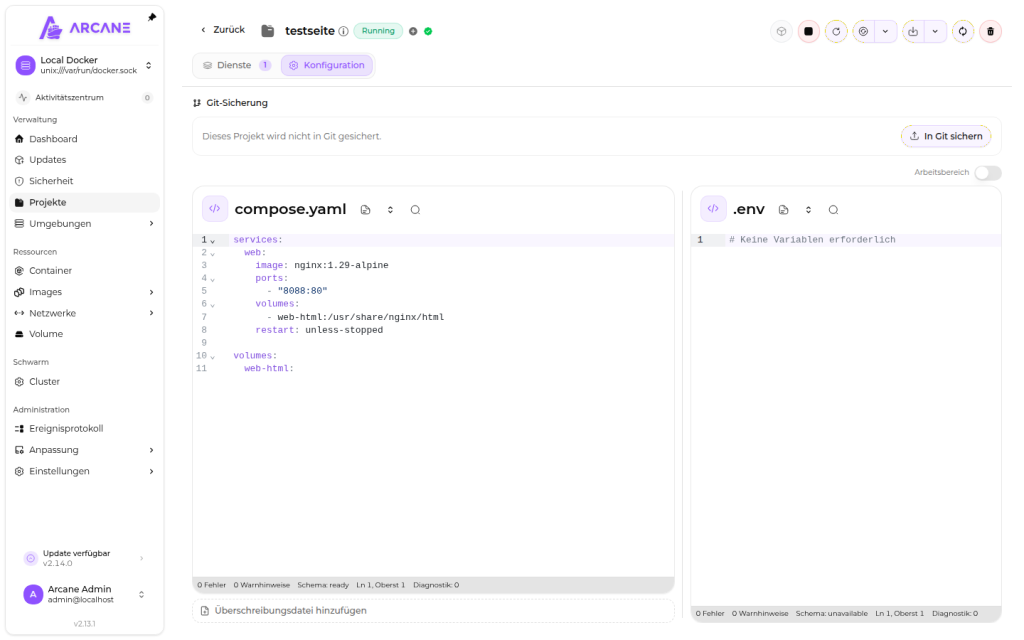
Task: Click the In Git sichern button
Action: [x=946, y=136]
